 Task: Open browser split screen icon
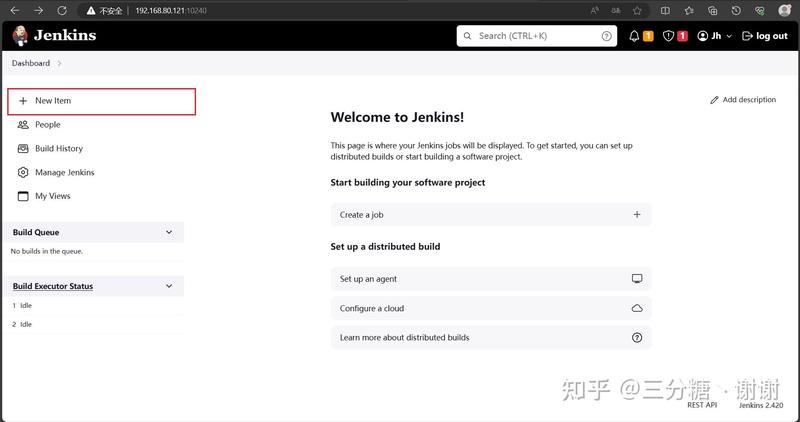(x=665, y=10)
